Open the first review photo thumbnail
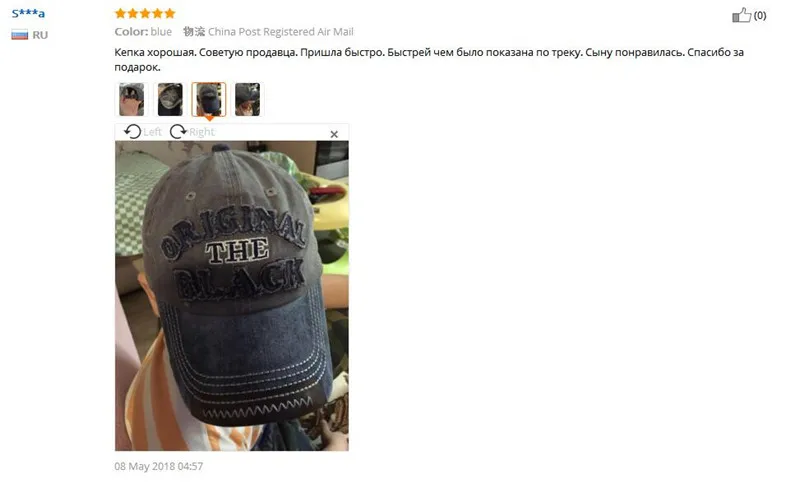 131,99
